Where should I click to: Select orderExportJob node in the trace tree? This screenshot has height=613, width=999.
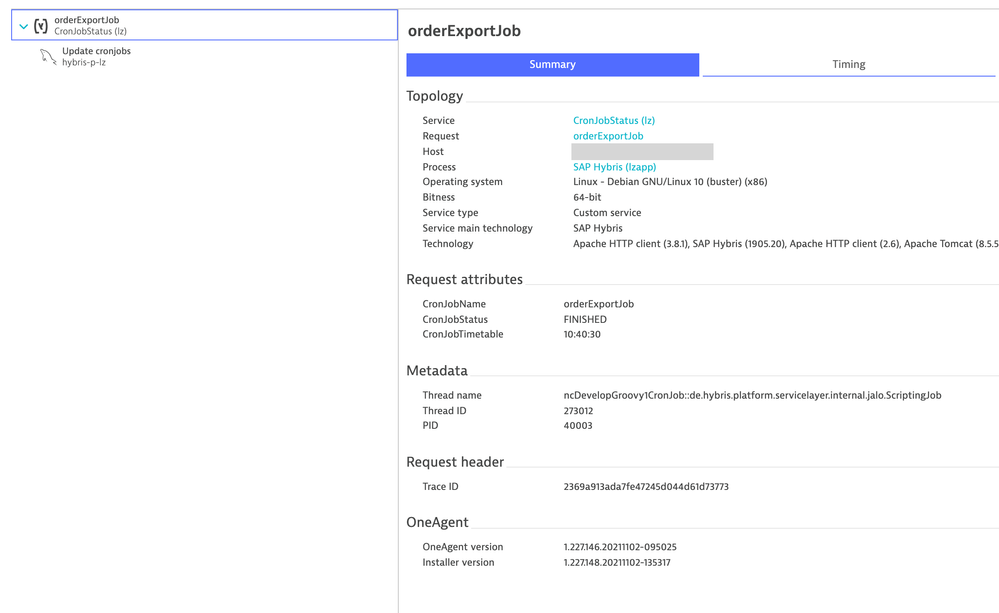[90, 20]
